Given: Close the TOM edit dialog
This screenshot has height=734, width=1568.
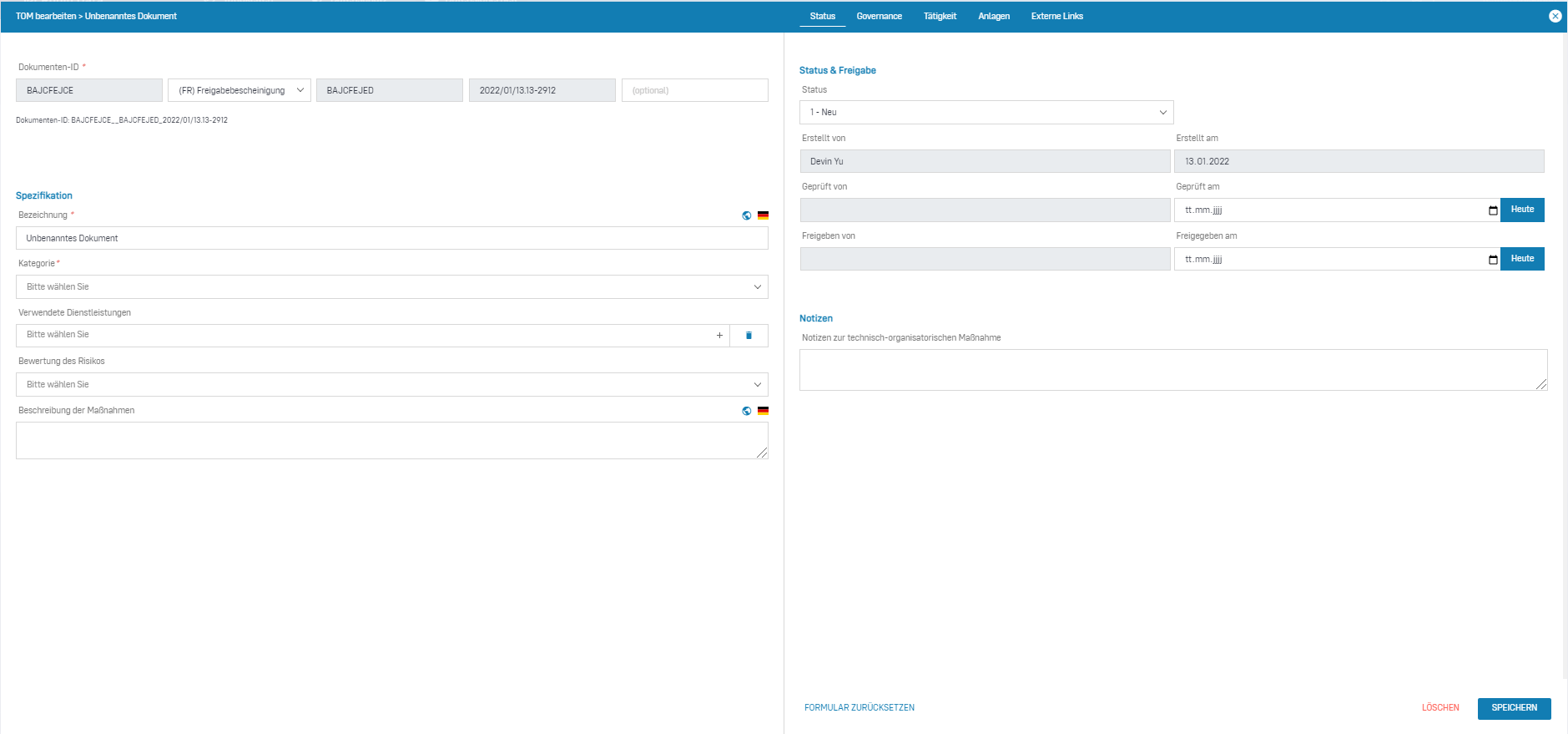Looking at the screenshot, I should 1555,16.
